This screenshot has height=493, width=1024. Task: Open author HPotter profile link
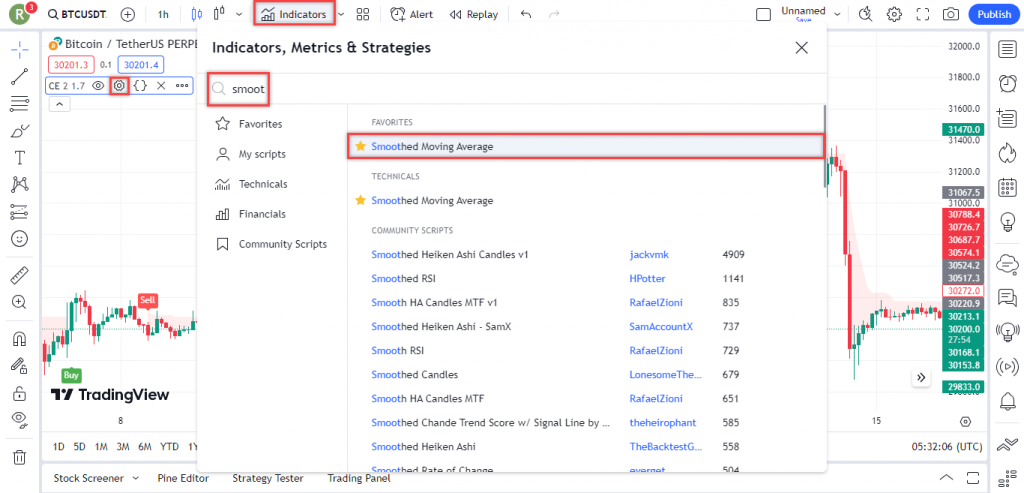coord(647,279)
